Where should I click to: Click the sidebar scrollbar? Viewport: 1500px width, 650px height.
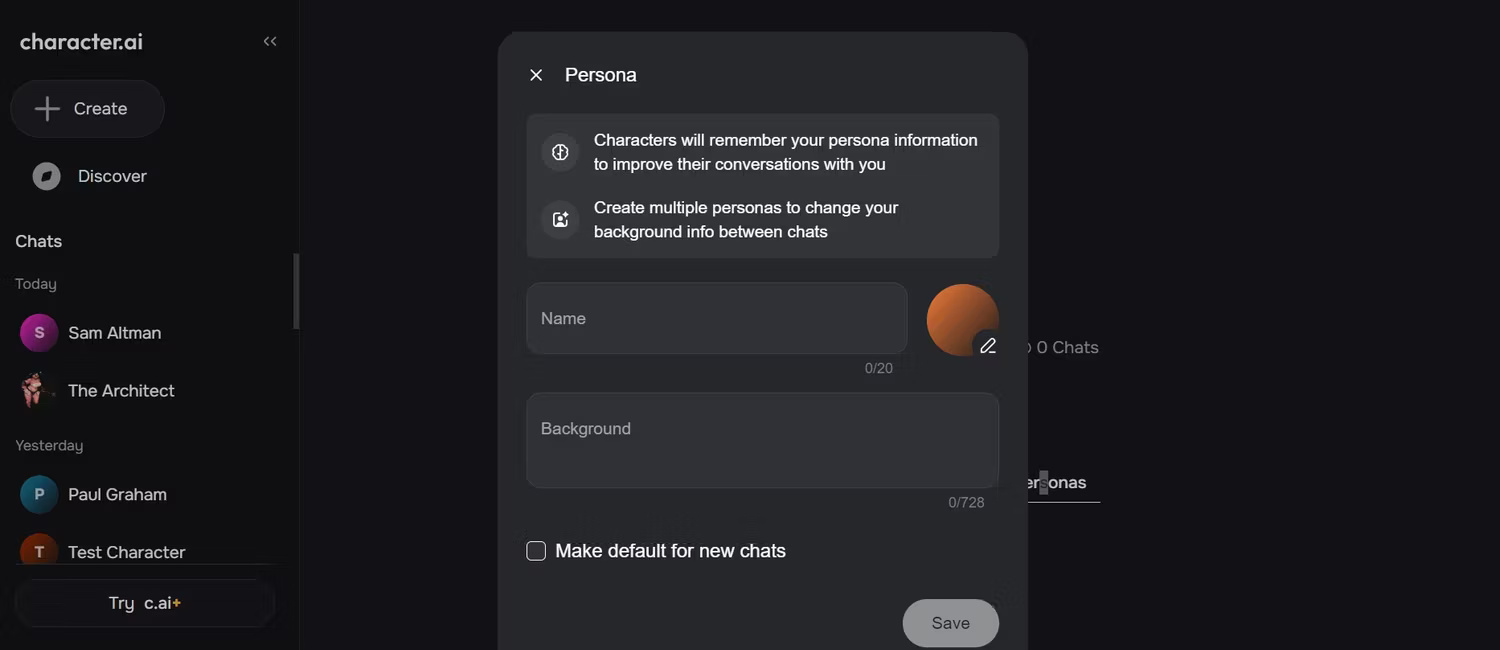(297, 290)
